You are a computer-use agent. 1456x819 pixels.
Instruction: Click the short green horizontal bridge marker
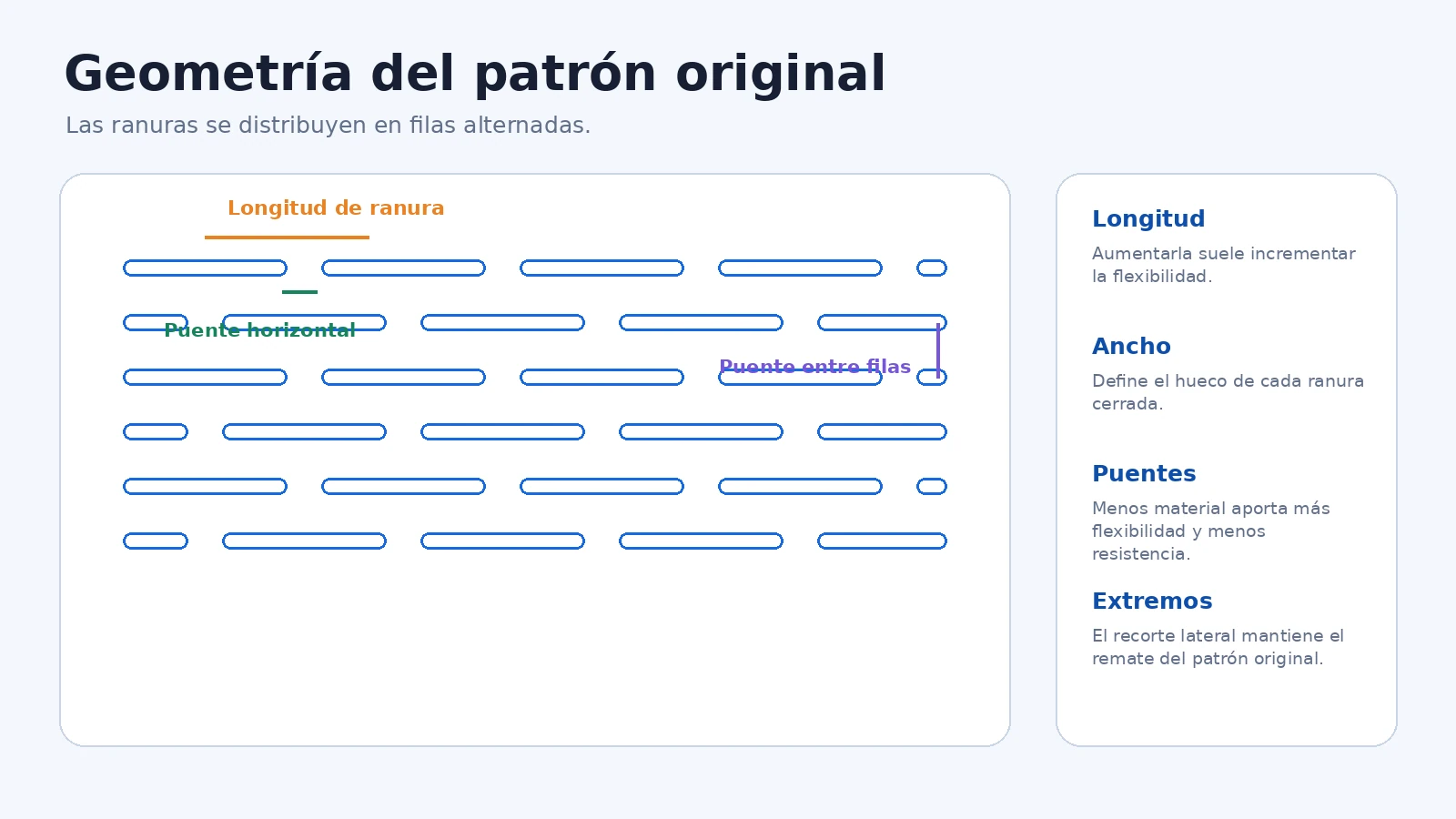pos(299,292)
